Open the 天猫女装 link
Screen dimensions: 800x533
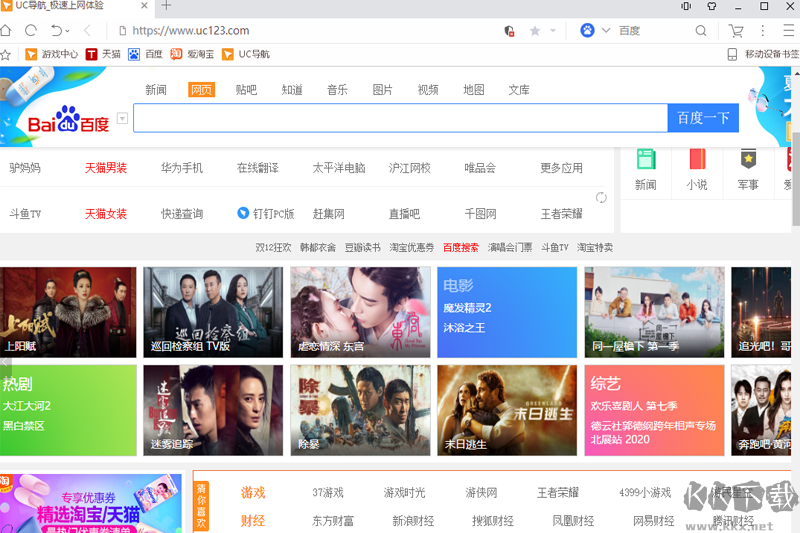tap(106, 214)
